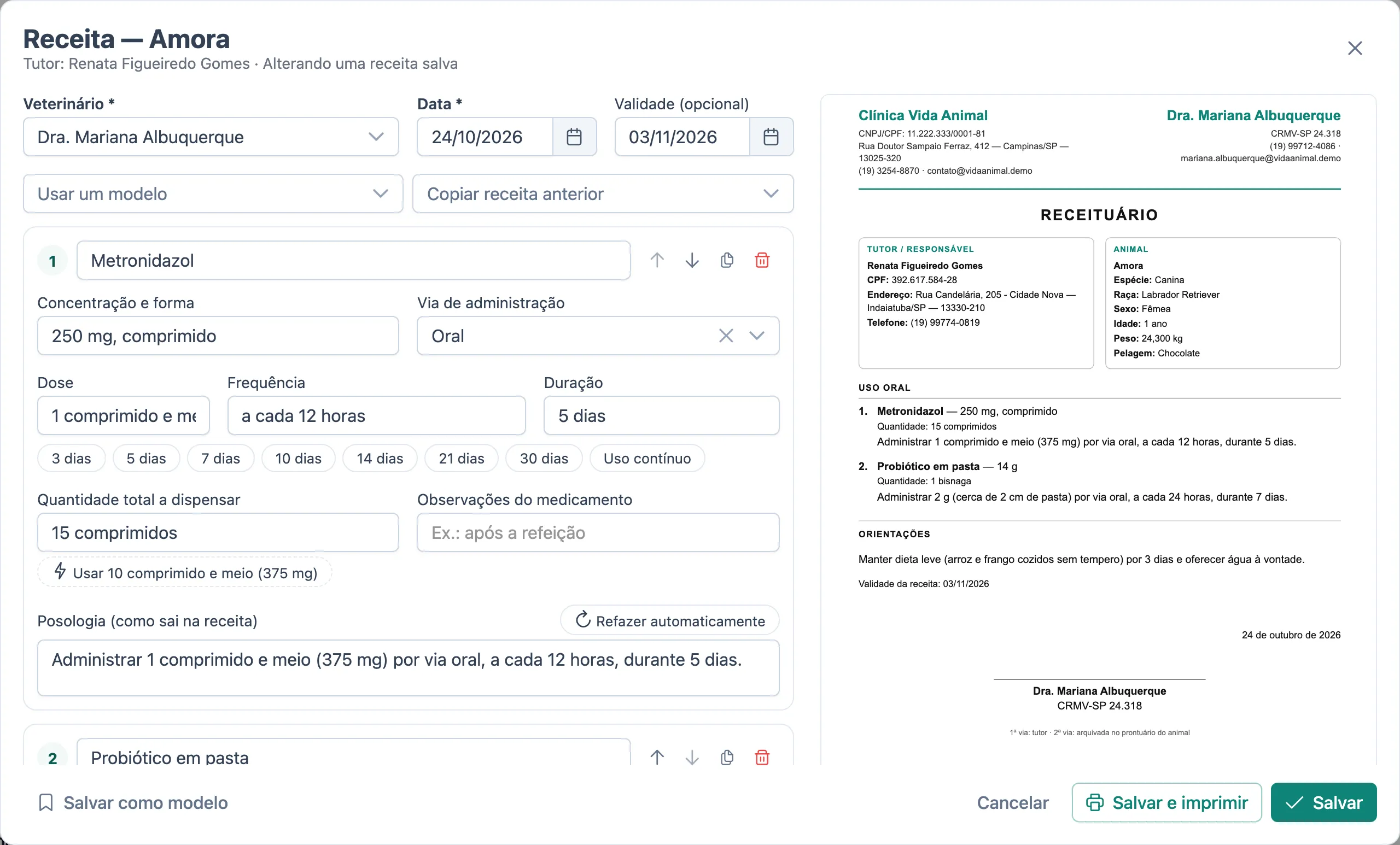Screen dimensions: 1400x845
Task: Move Metronidazol item down
Action: (691, 260)
